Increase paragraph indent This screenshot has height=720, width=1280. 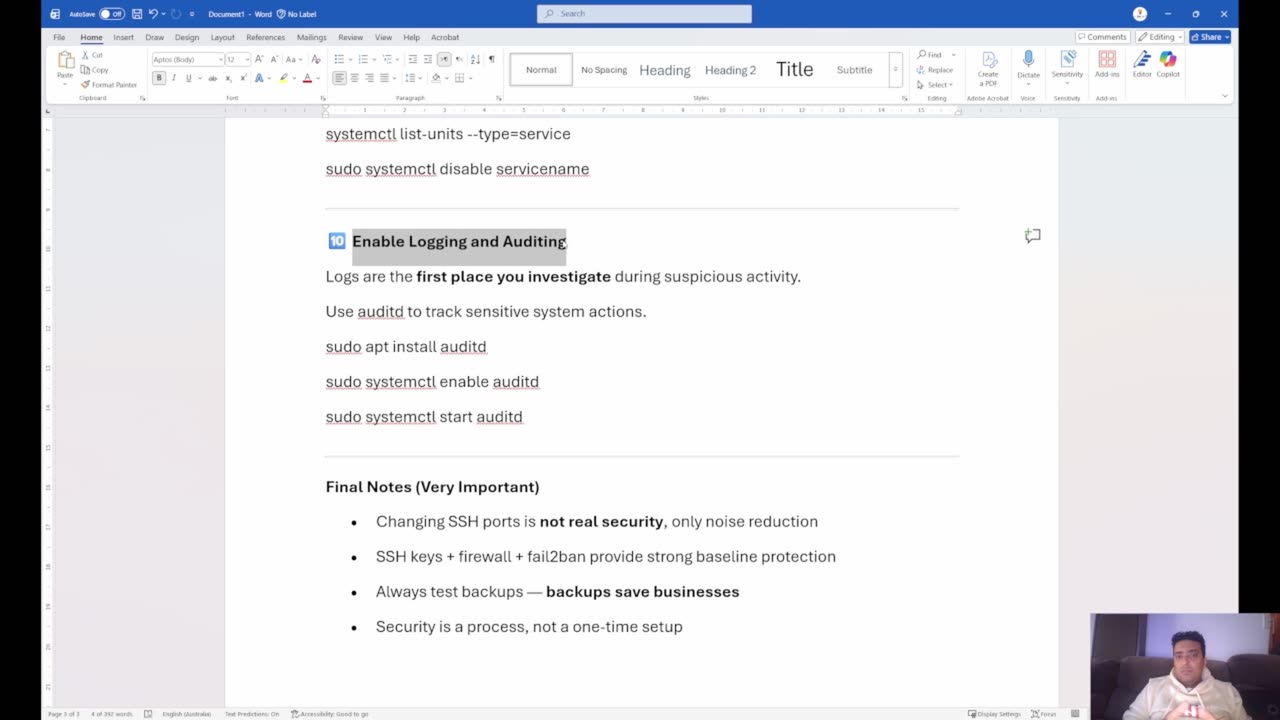pyautogui.click(x=428, y=59)
